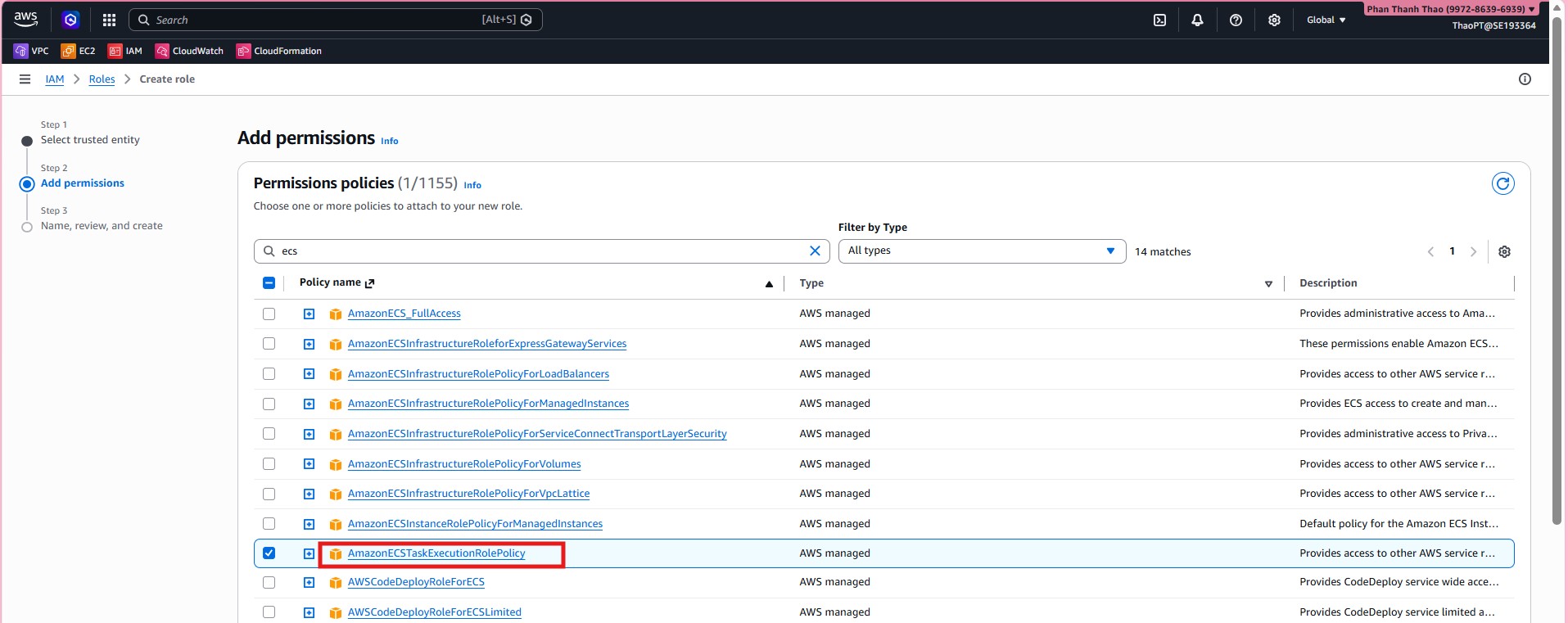Open the CloudShell terminal icon

click(x=1159, y=20)
